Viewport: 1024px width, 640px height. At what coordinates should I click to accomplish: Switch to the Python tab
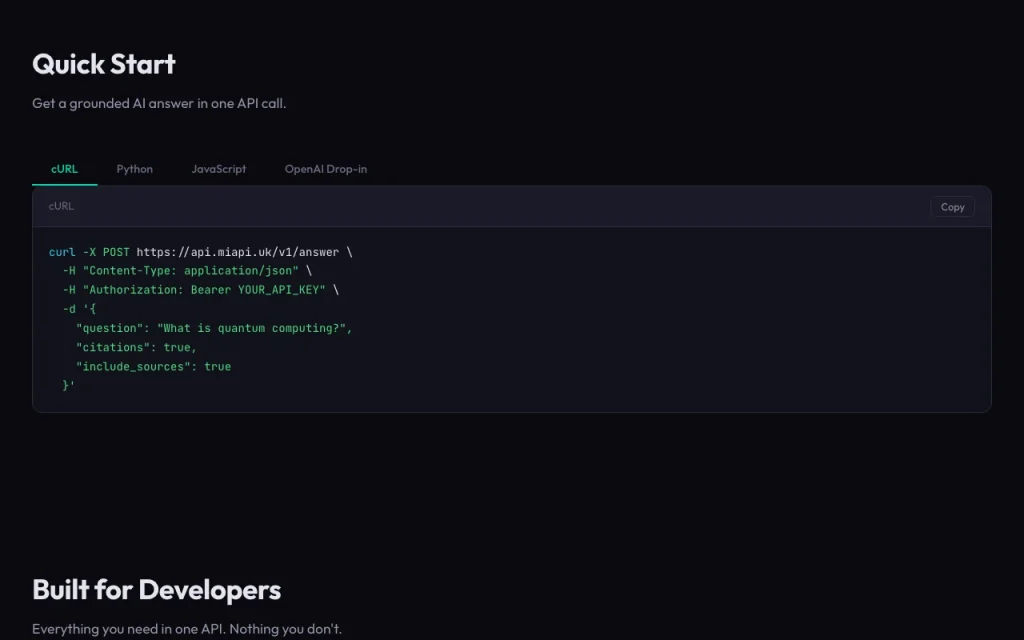coord(135,169)
